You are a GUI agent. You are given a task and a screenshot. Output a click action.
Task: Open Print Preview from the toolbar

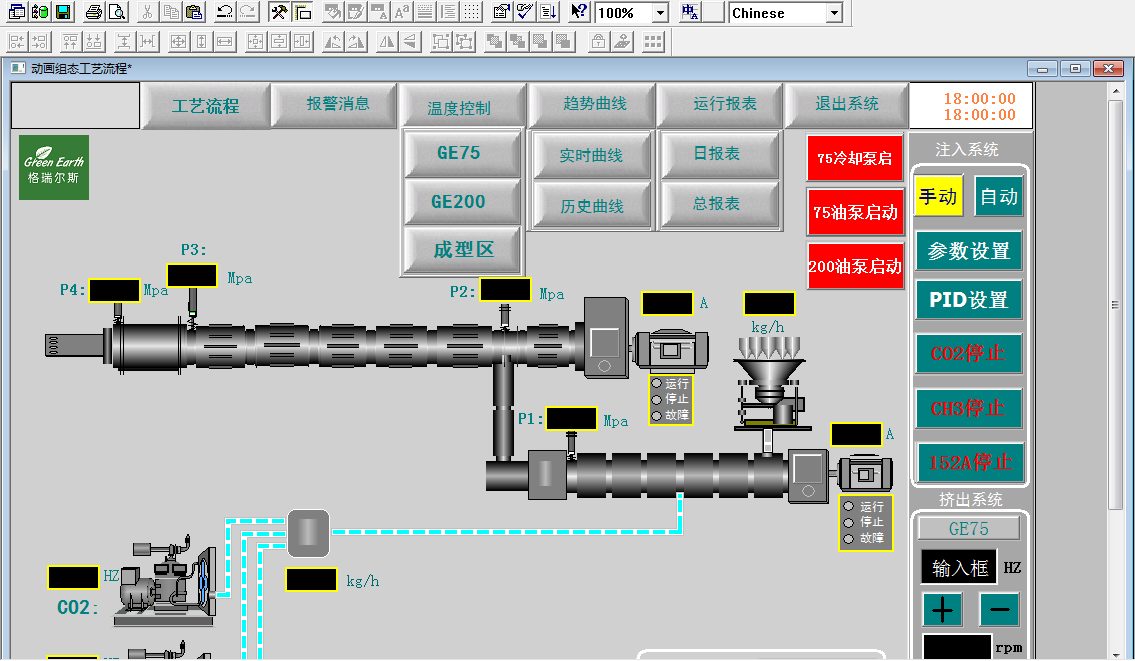coord(116,13)
